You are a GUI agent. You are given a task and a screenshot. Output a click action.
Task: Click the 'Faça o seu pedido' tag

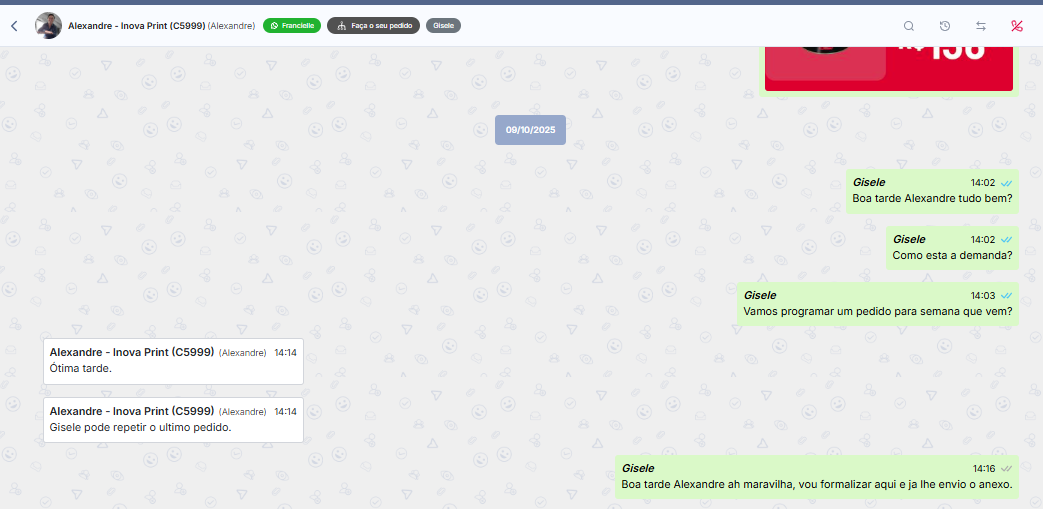(x=373, y=26)
